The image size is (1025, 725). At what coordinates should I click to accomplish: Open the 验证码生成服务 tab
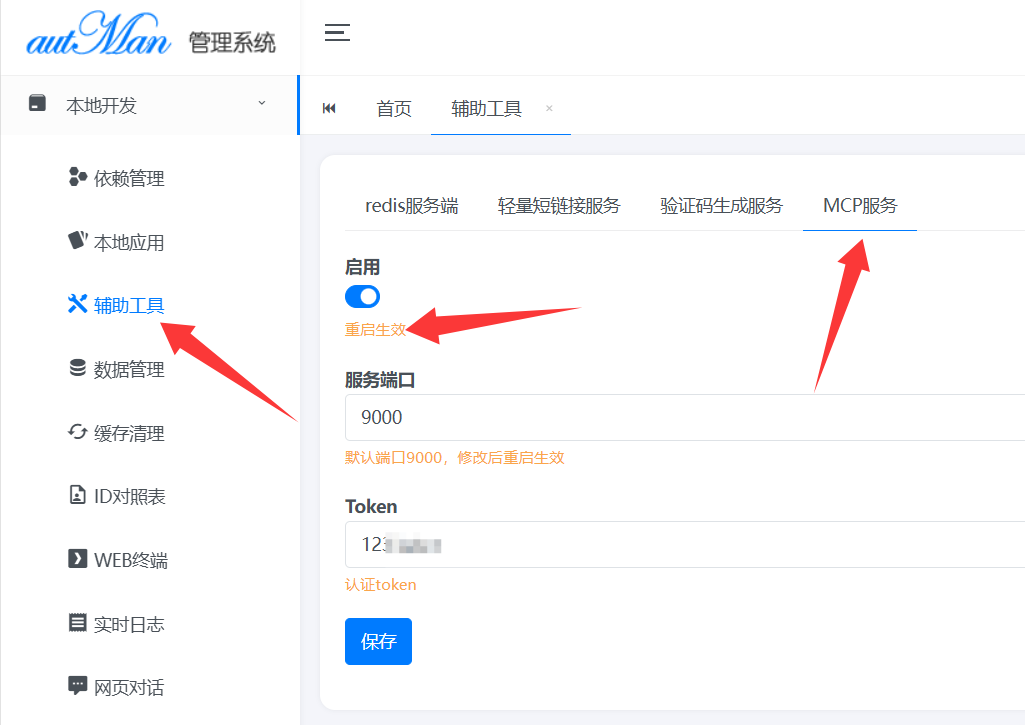click(721, 206)
